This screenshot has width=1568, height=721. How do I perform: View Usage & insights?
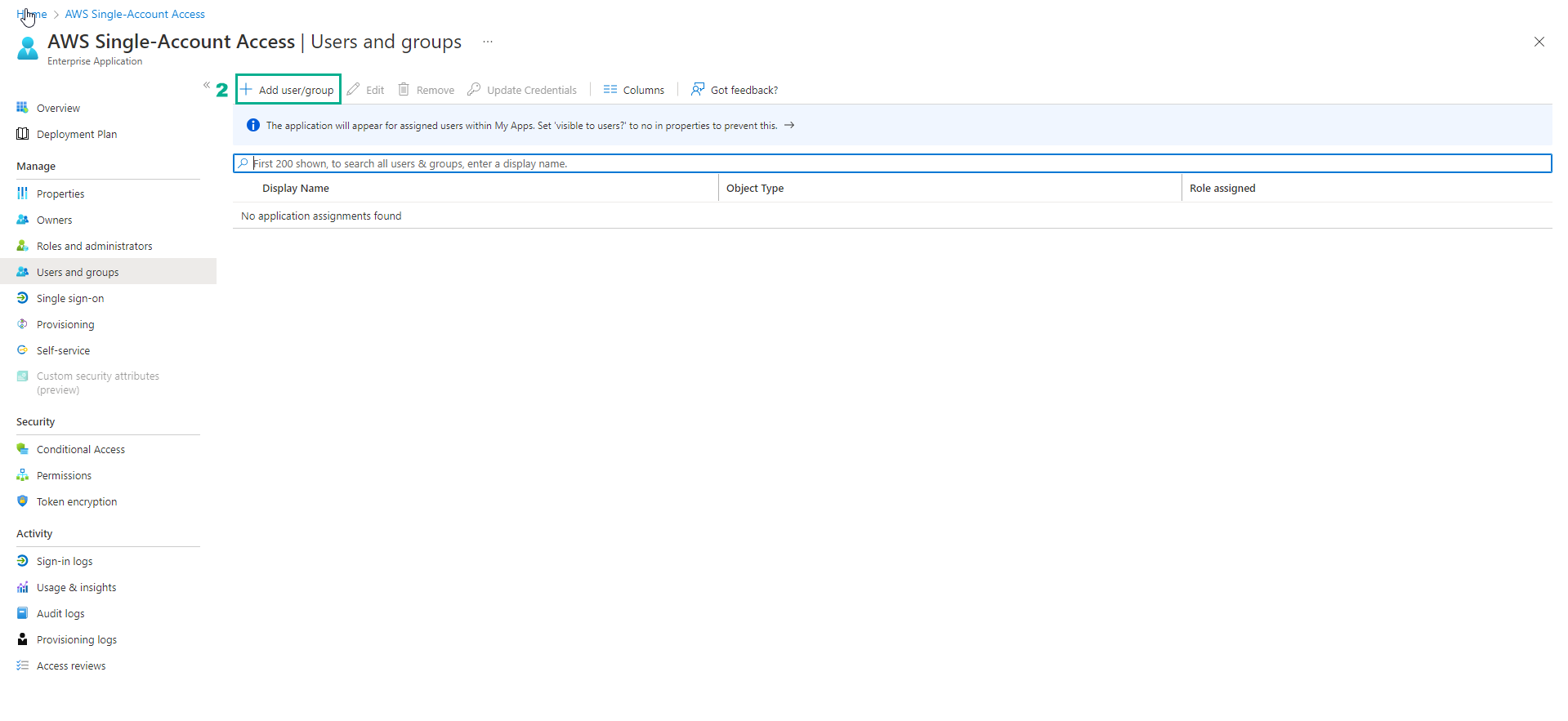76,587
